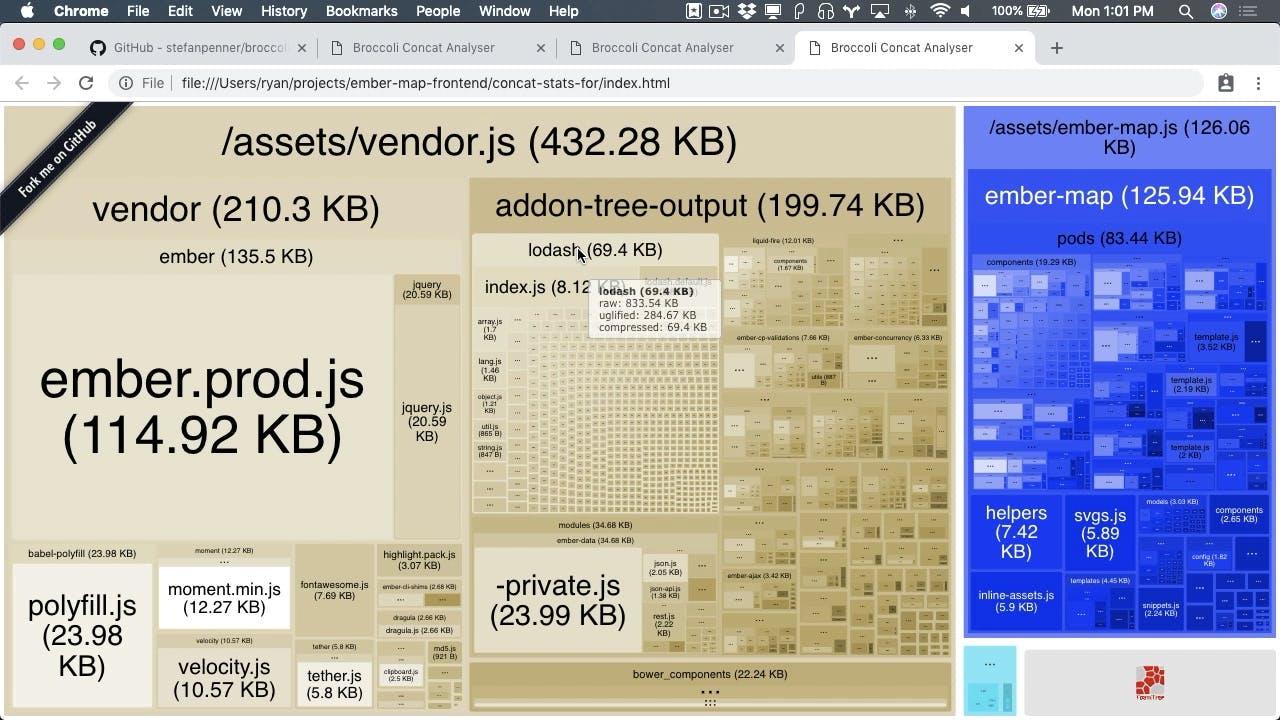Image resolution: width=1280 pixels, height=720 pixels.
Task: Open Chrome's three-dot menu
Action: click(x=1258, y=83)
